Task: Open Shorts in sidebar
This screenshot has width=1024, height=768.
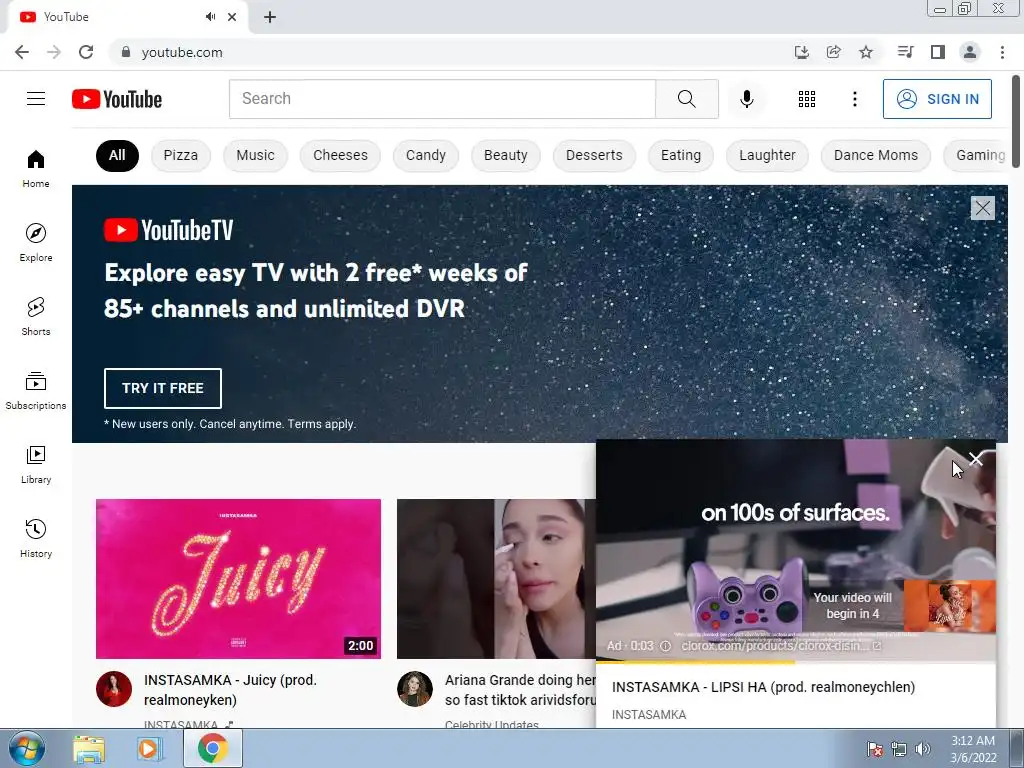Action: coord(36,316)
